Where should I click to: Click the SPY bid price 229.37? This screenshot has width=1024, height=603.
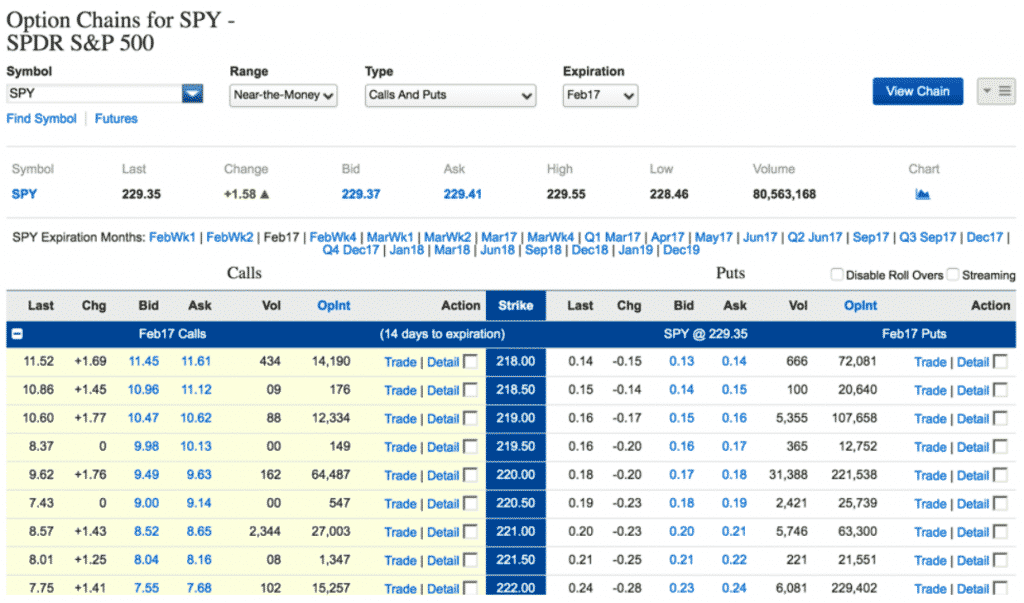(x=360, y=194)
